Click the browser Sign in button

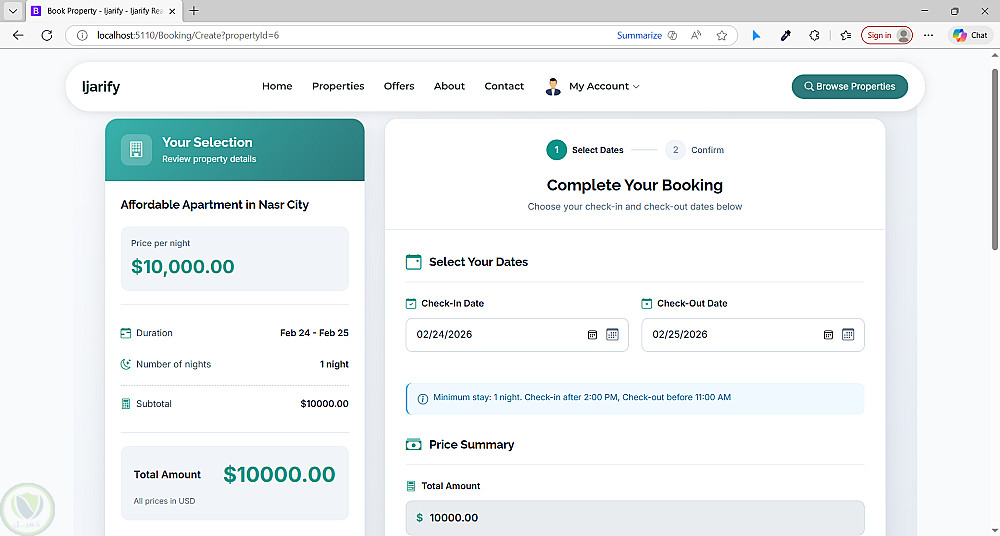886,35
